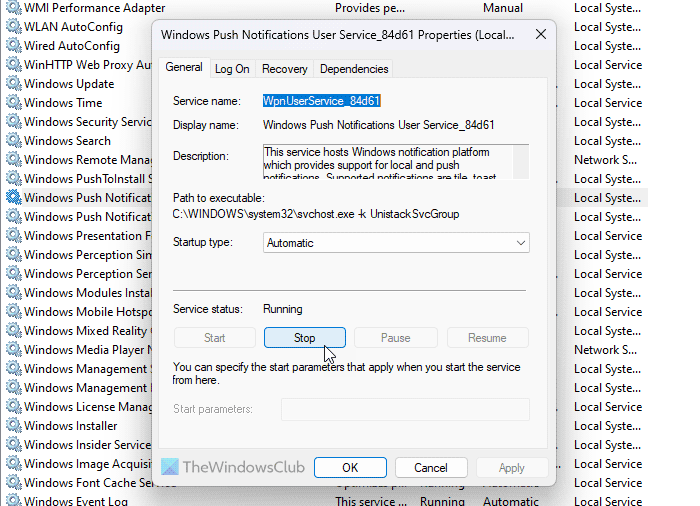Select Windows Update in services list

pyautogui.click(x=69, y=84)
